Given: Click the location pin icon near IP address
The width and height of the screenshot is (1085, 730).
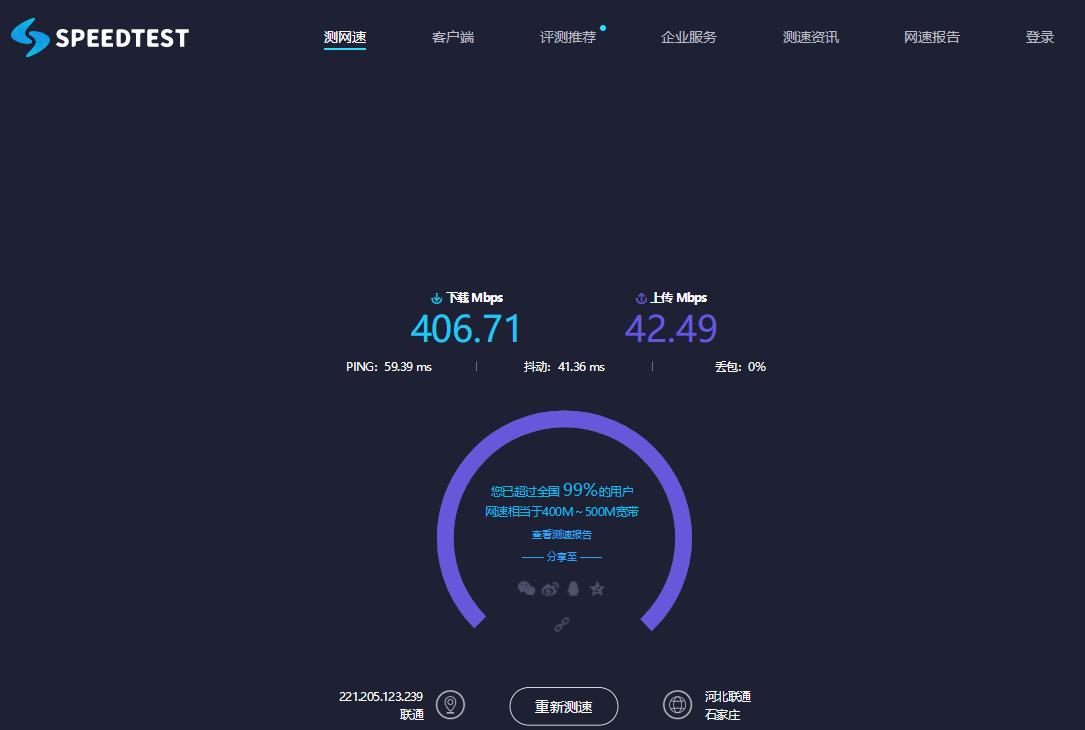Looking at the screenshot, I should pos(450,705).
